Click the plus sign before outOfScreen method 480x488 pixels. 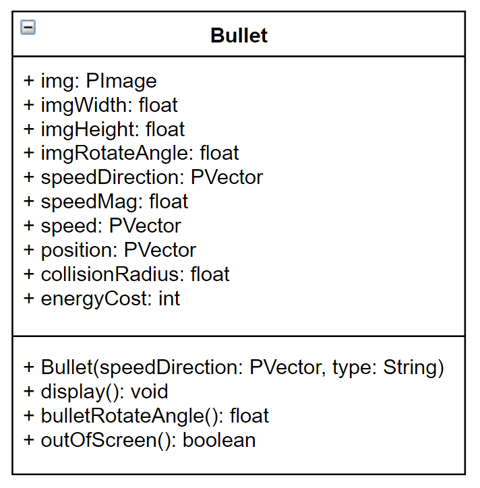[x=29, y=440]
